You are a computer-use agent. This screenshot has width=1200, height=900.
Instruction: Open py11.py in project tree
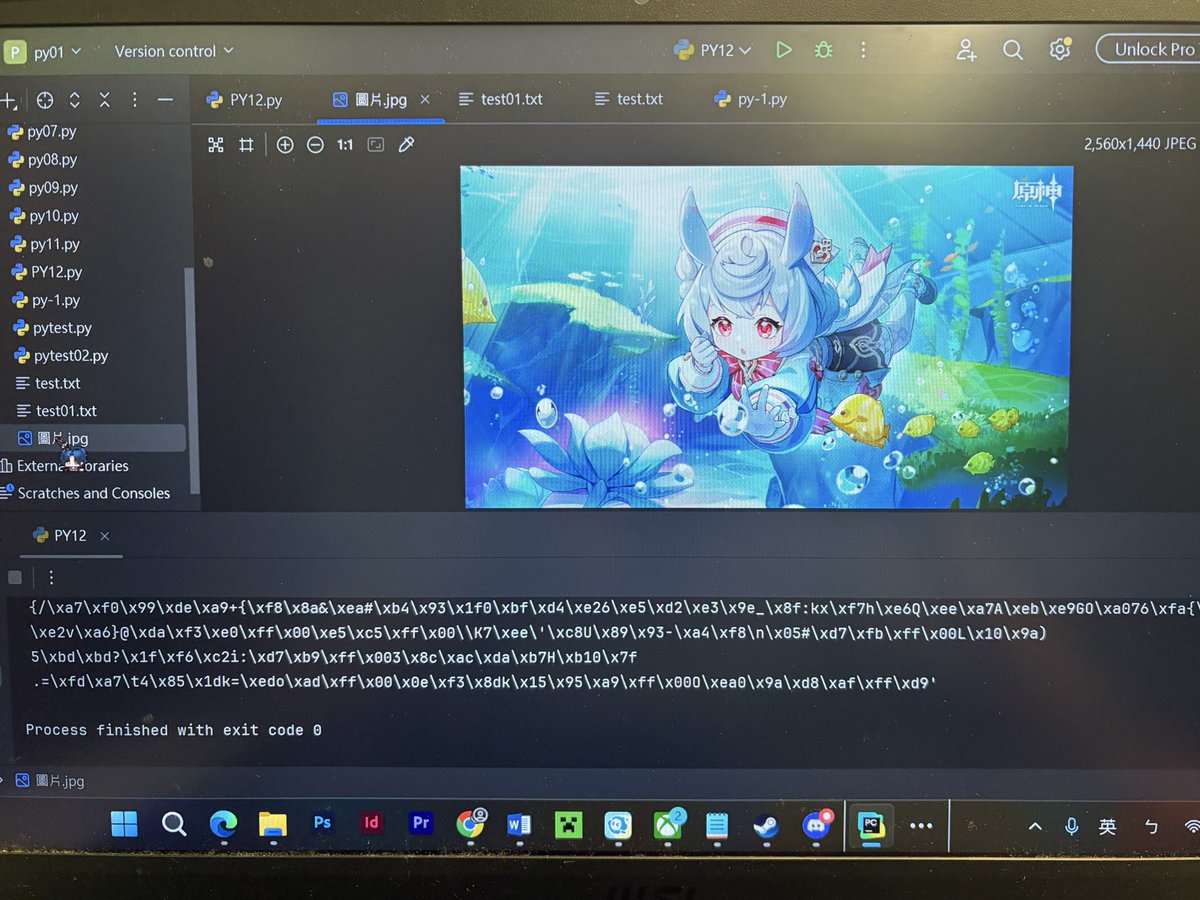(x=45, y=244)
